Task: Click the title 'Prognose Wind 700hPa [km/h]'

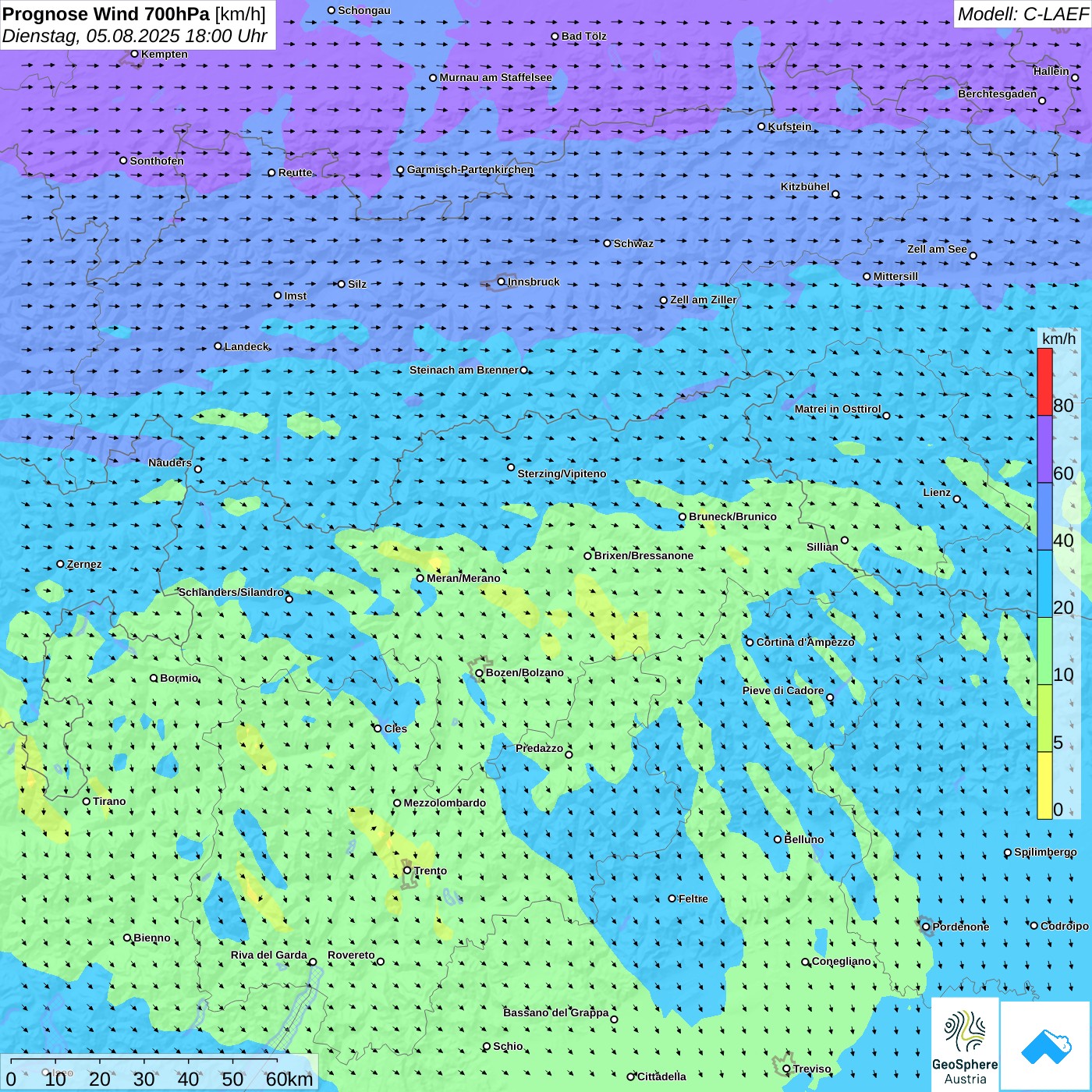Action: (134, 14)
